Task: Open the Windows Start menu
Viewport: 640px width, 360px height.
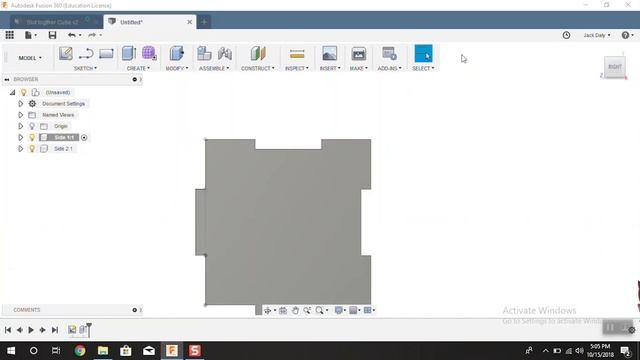Action: [x=11, y=351]
